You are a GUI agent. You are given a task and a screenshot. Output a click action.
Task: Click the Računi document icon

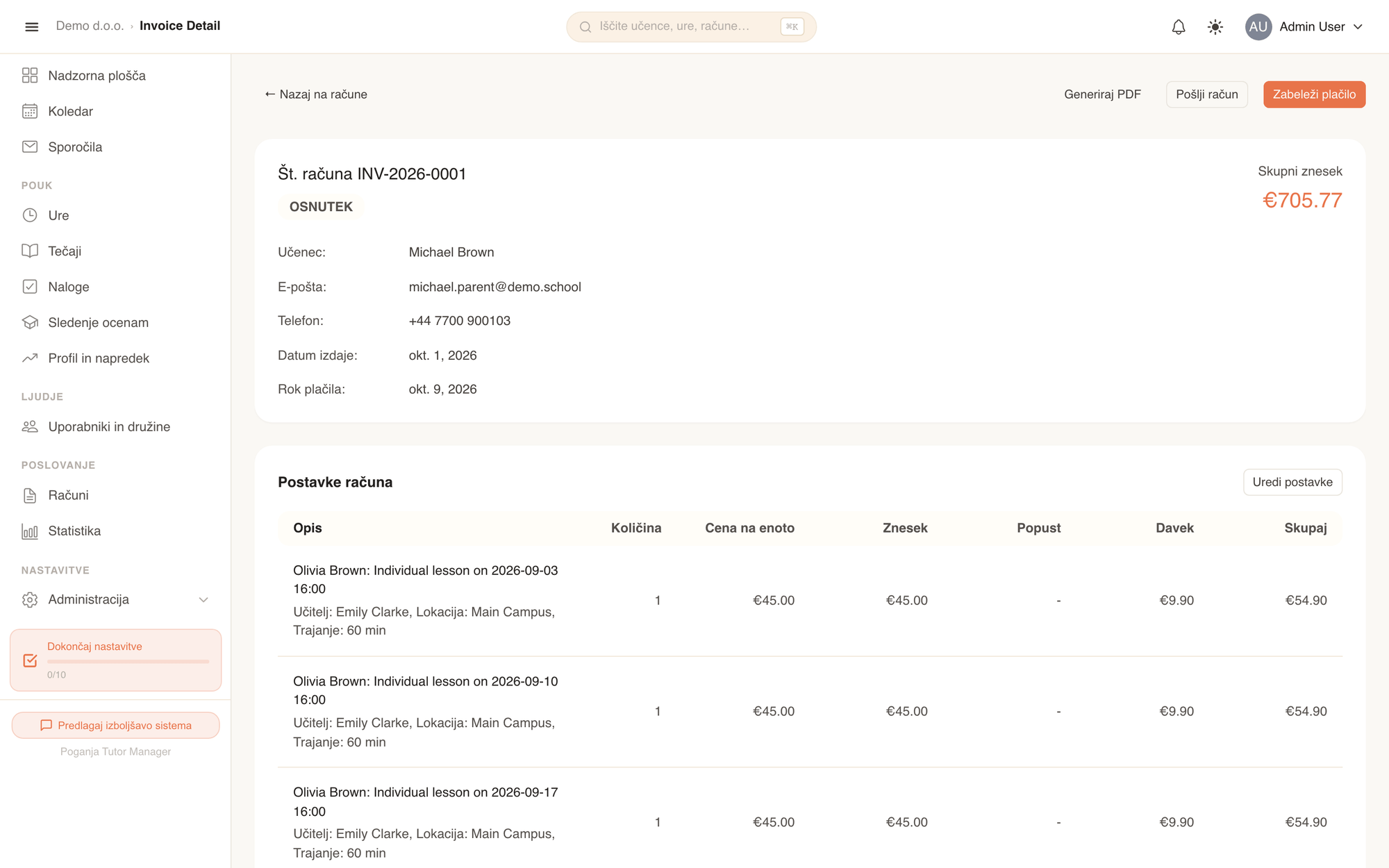pyautogui.click(x=30, y=495)
